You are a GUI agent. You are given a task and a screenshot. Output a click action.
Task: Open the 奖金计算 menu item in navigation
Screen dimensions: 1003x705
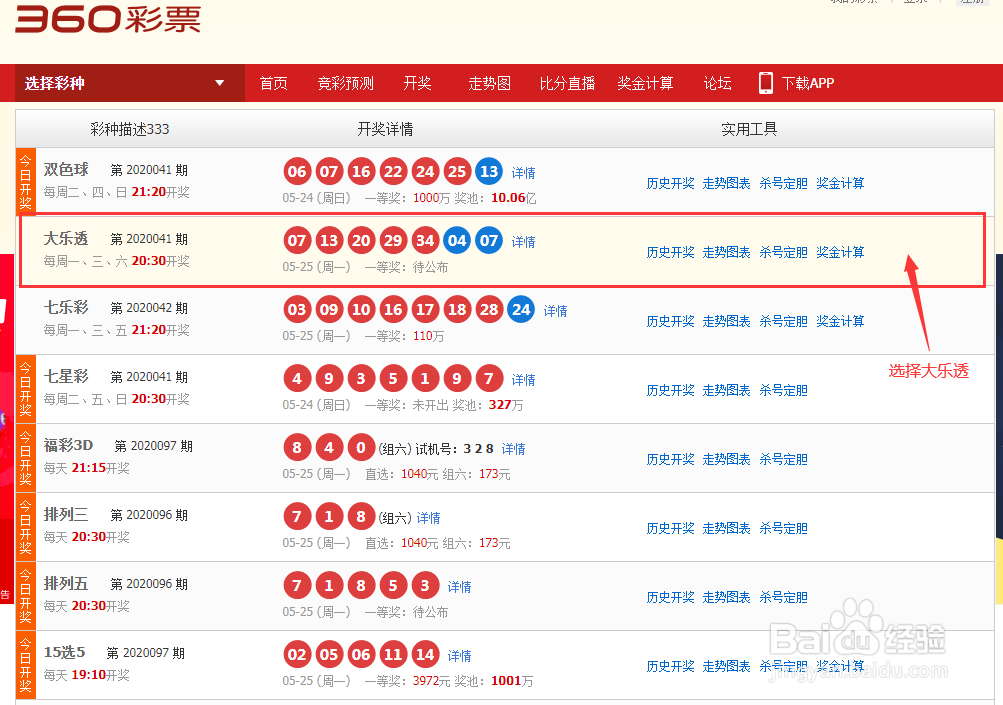645,83
